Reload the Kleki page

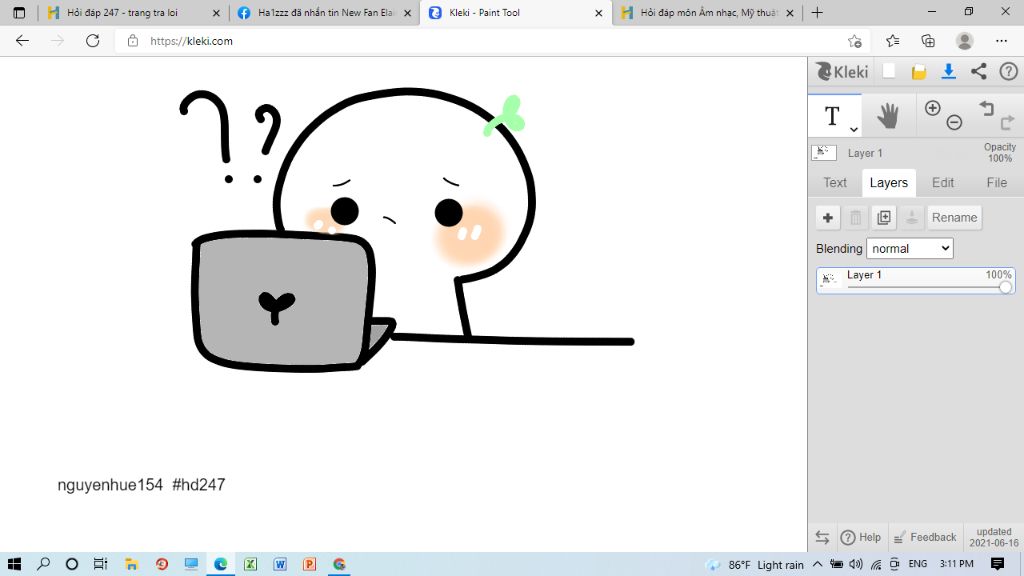pyautogui.click(x=93, y=40)
